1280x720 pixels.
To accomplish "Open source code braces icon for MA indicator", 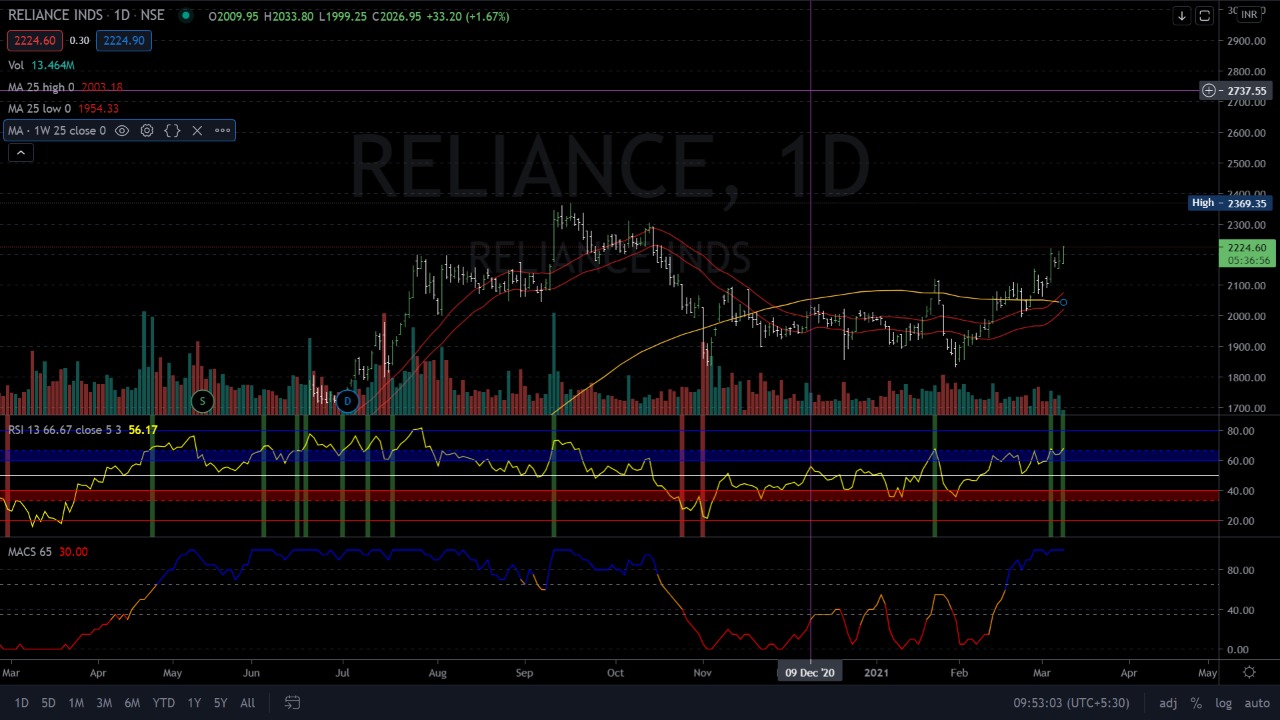I will [x=172, y=131].
